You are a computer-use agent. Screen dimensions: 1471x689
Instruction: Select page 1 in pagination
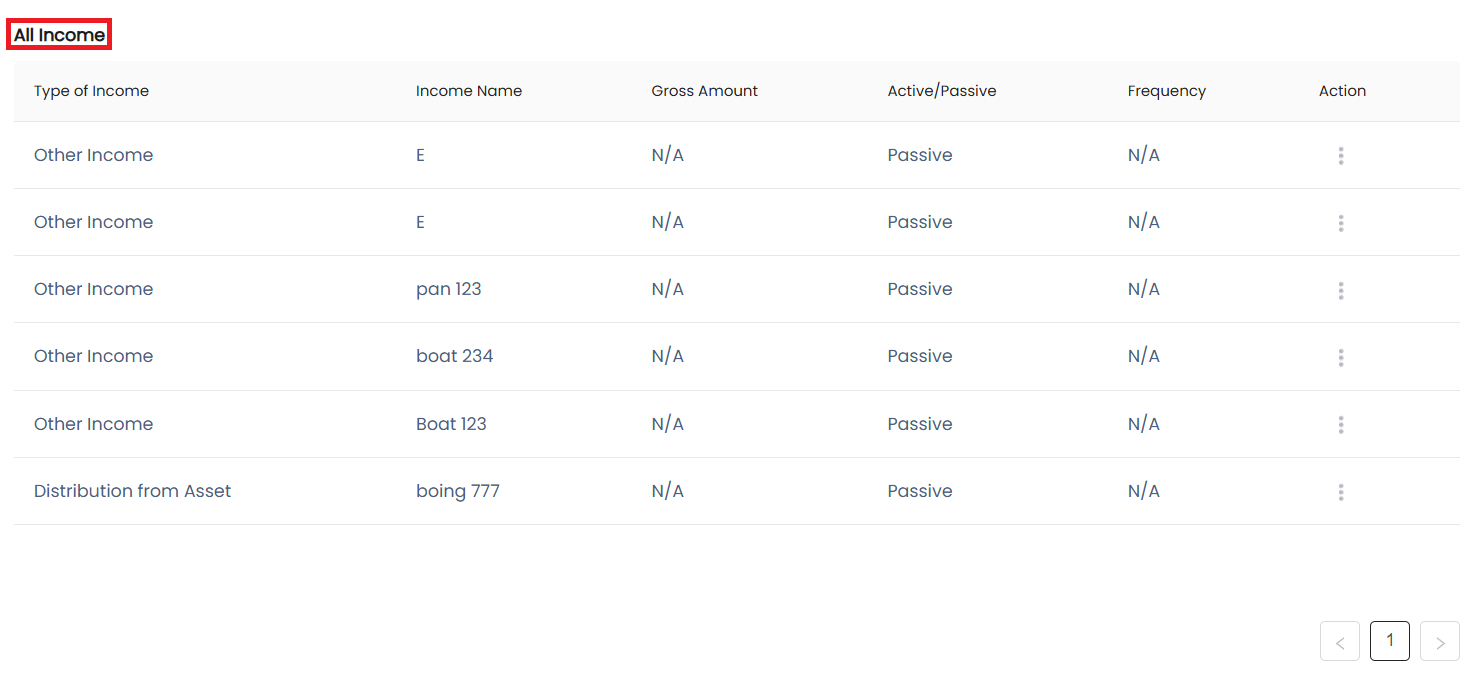pos(1389,641)
